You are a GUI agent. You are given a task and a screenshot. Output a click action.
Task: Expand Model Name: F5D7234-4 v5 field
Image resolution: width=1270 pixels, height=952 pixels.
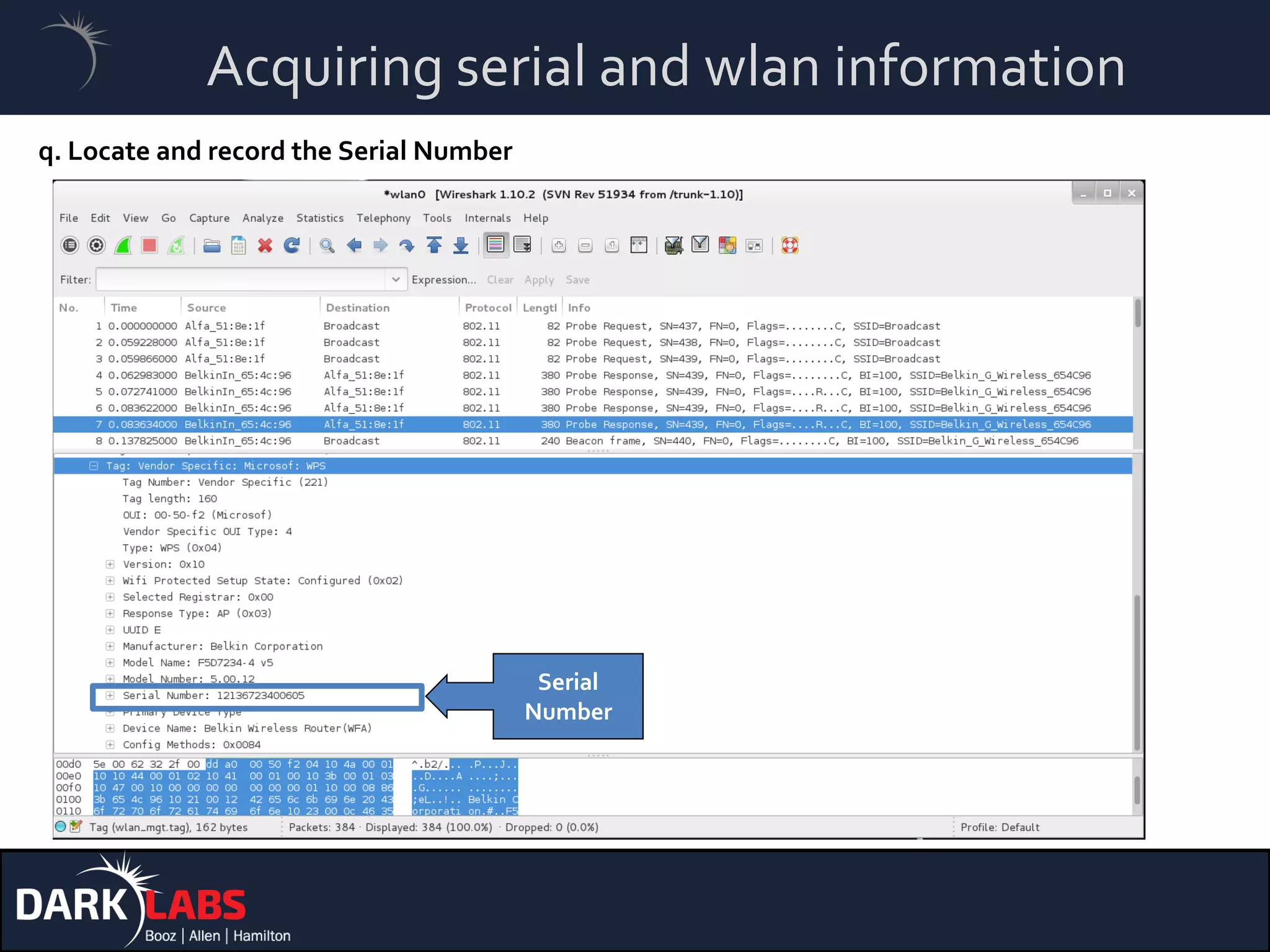point(110,663)
